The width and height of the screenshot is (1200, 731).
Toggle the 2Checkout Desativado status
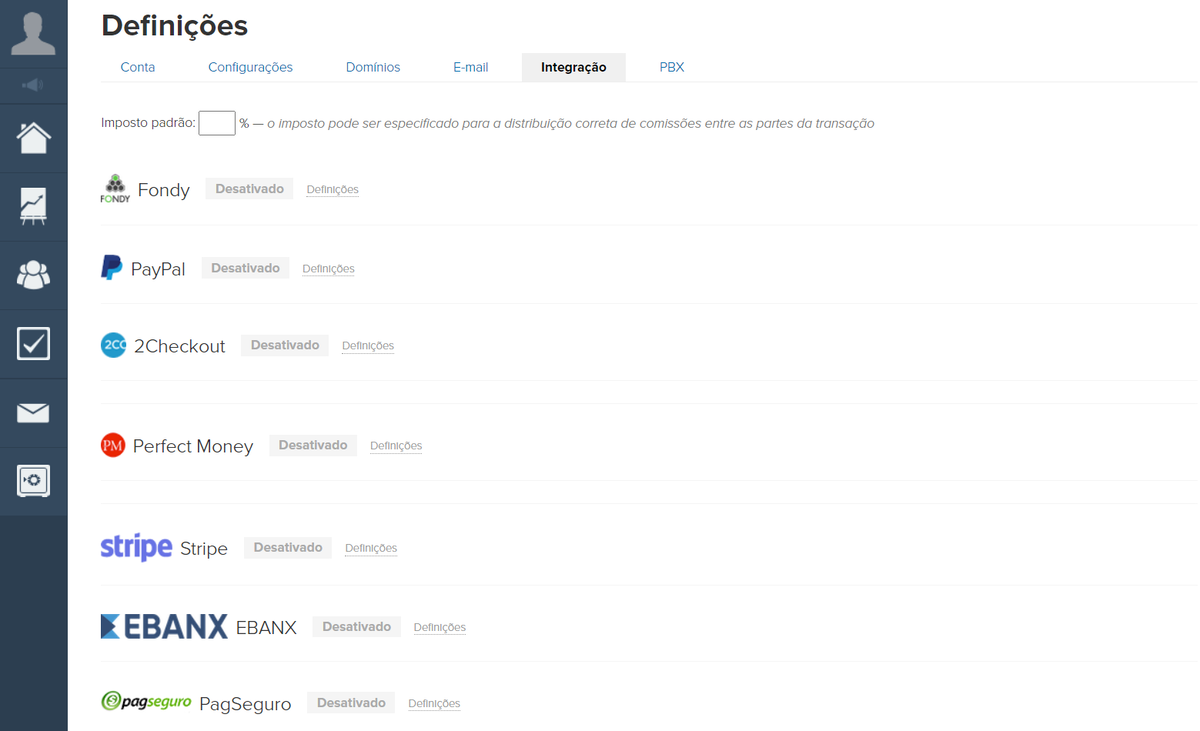point(285,345)
